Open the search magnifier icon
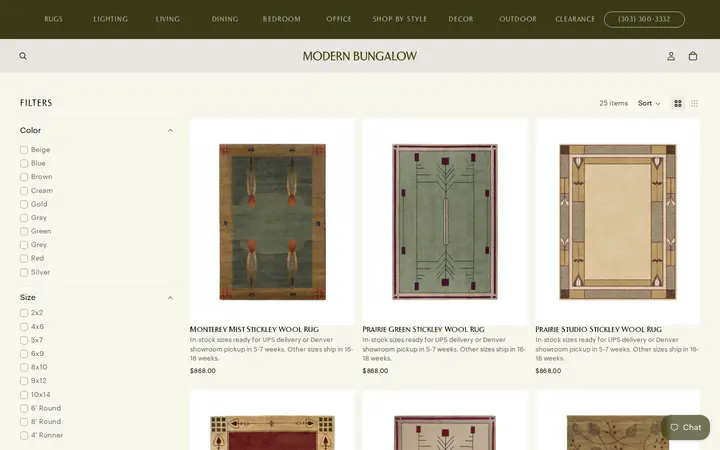This screenshot has width=720, height=450. [23, 56]
